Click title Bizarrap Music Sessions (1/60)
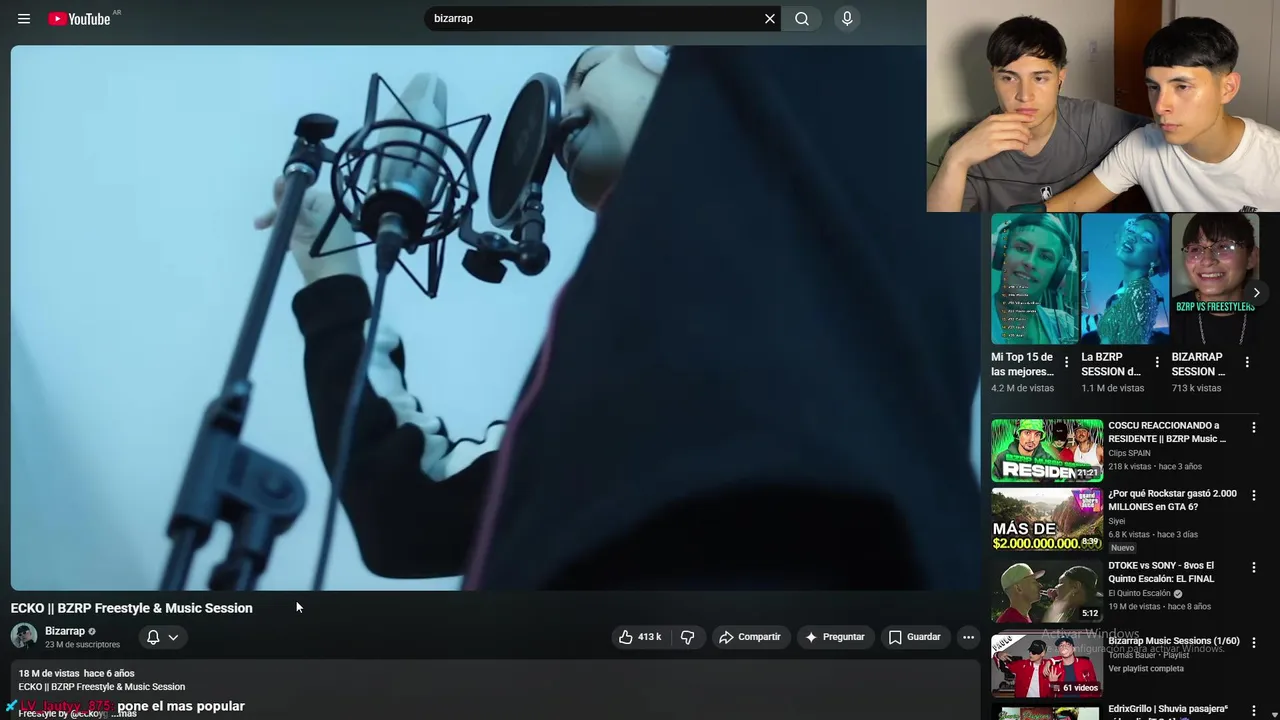 click(1174, 641)
